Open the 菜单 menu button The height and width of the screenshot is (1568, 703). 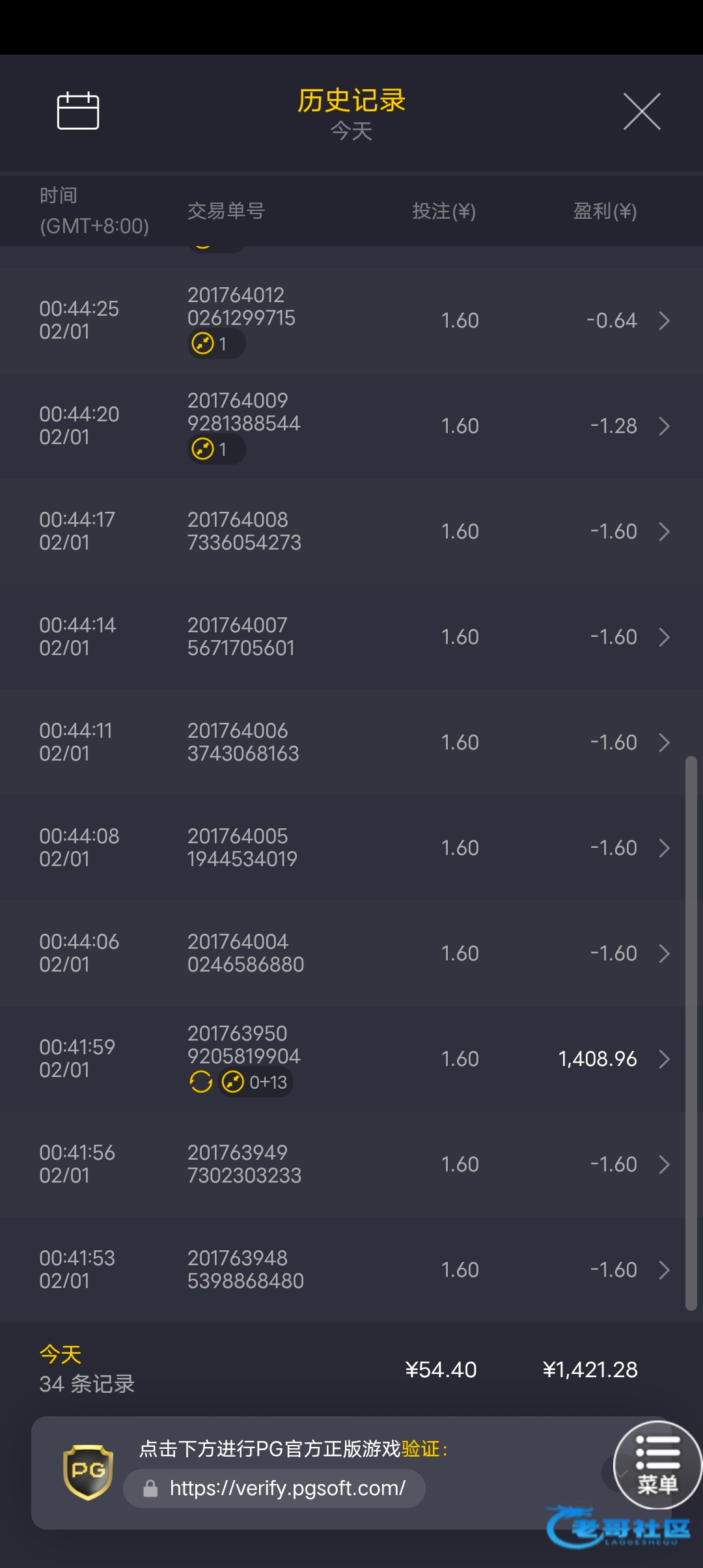click(657, 1465)
